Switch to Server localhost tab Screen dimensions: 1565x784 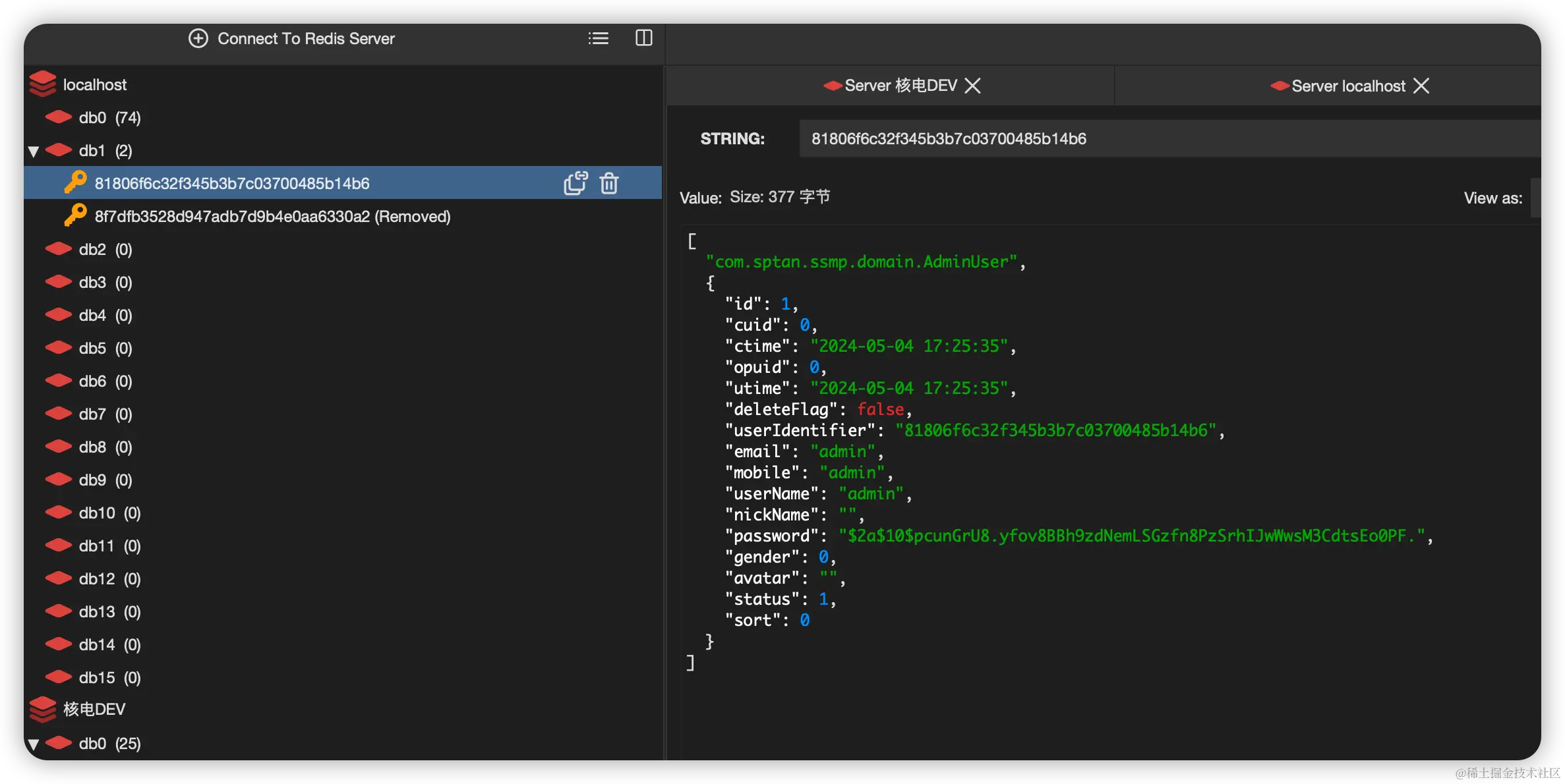[1347, 86]
